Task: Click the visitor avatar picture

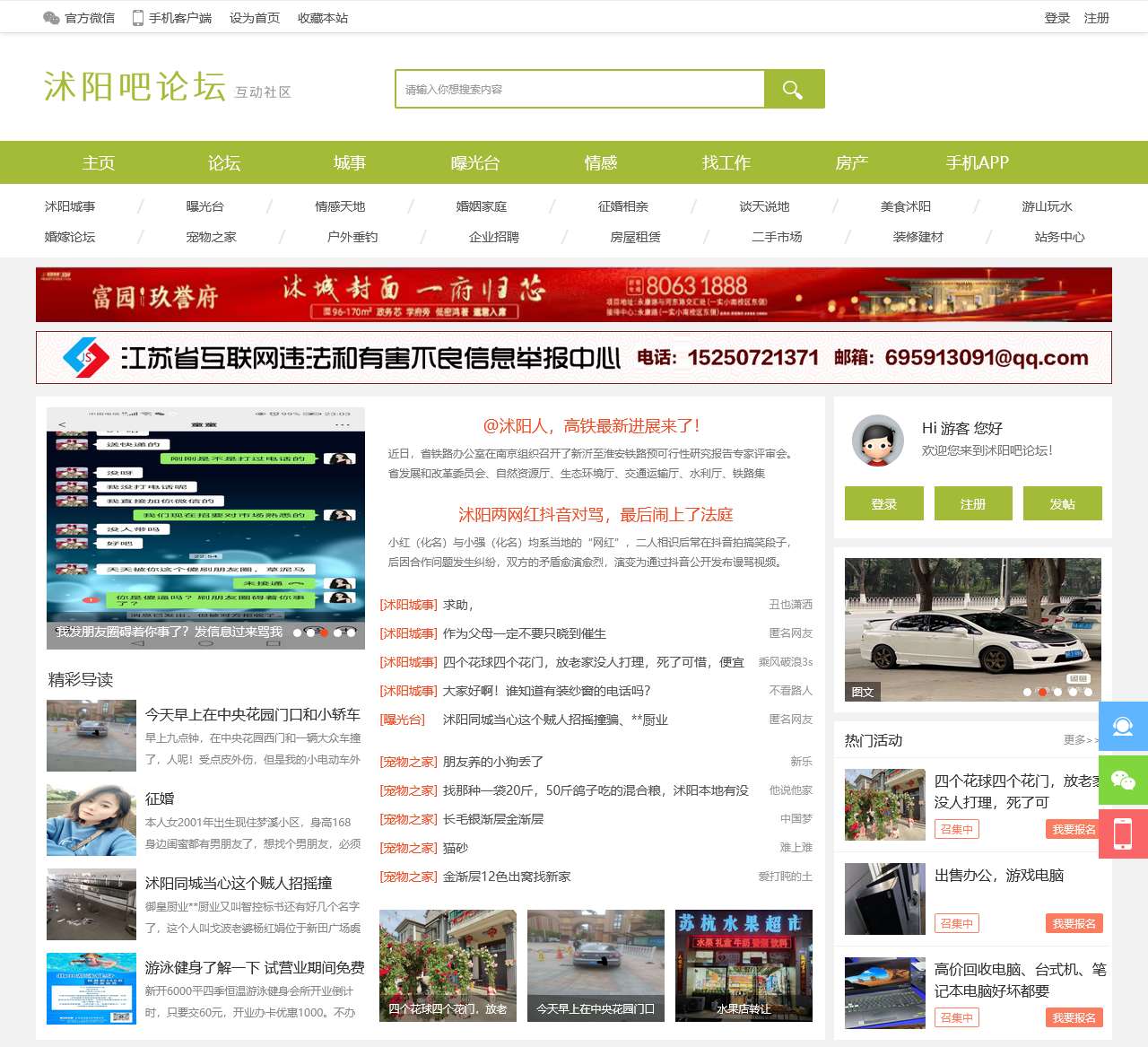Action: click(877, 440)
